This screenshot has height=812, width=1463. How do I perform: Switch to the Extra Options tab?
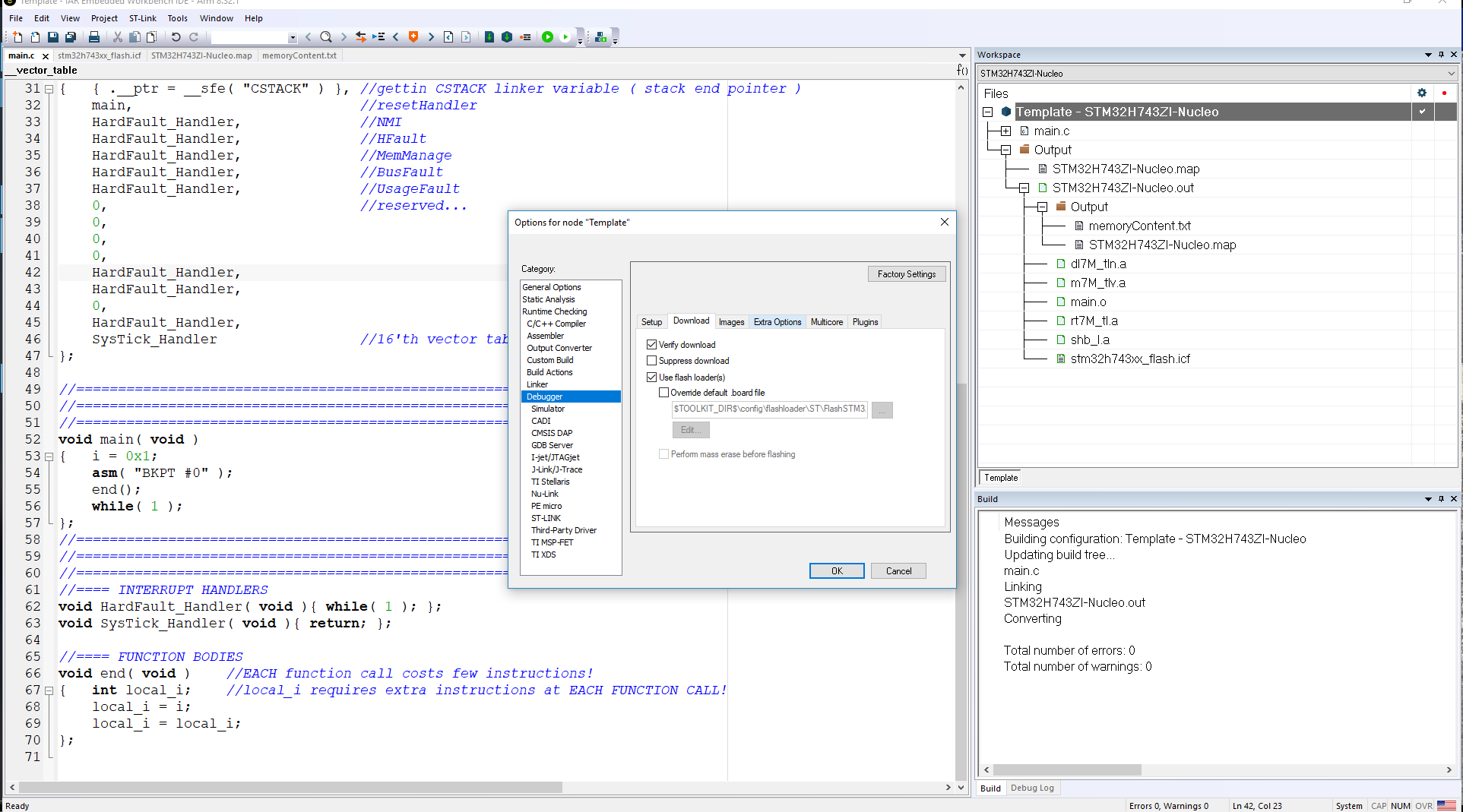(x=777, y=322)
